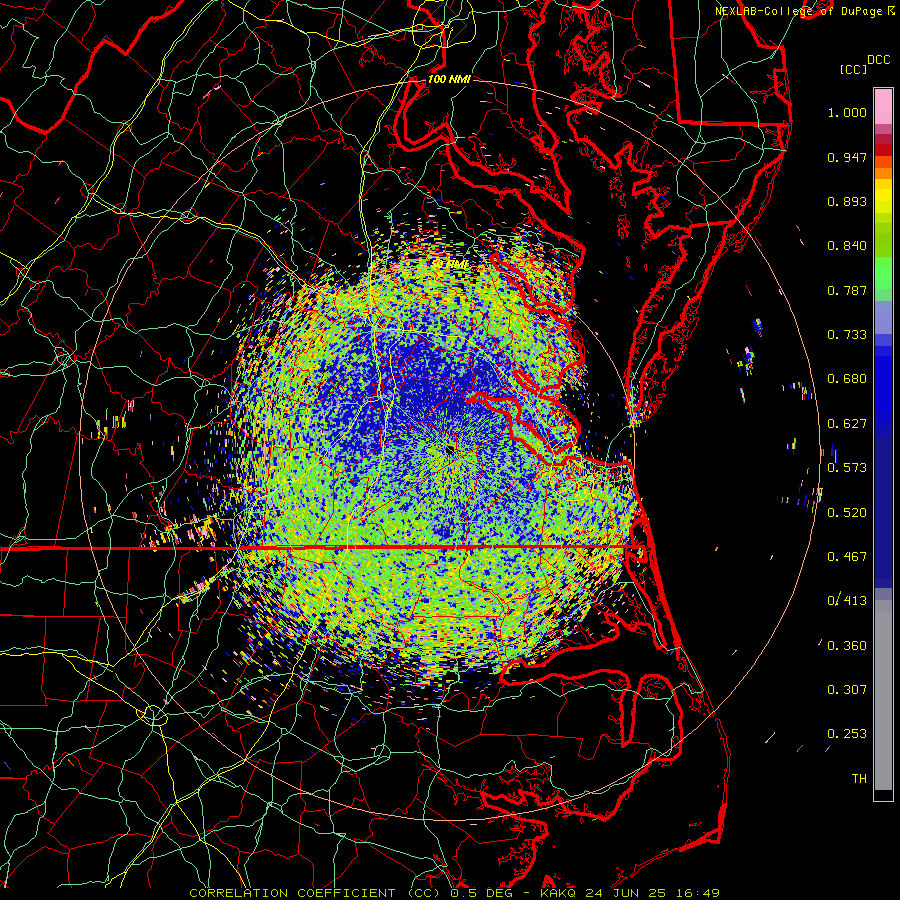Screen dimensions: 900x900
Task: Click the 0.947 scale value
Action: tap(847, 157)
